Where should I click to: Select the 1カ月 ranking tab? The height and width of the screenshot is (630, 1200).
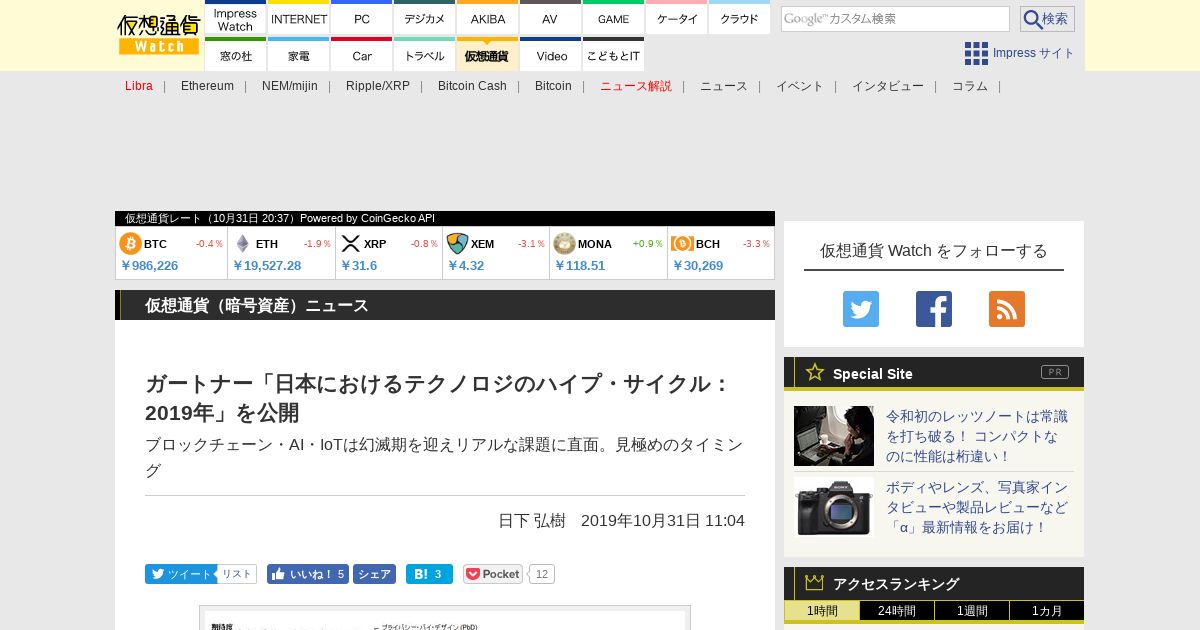pos(1047,611)
